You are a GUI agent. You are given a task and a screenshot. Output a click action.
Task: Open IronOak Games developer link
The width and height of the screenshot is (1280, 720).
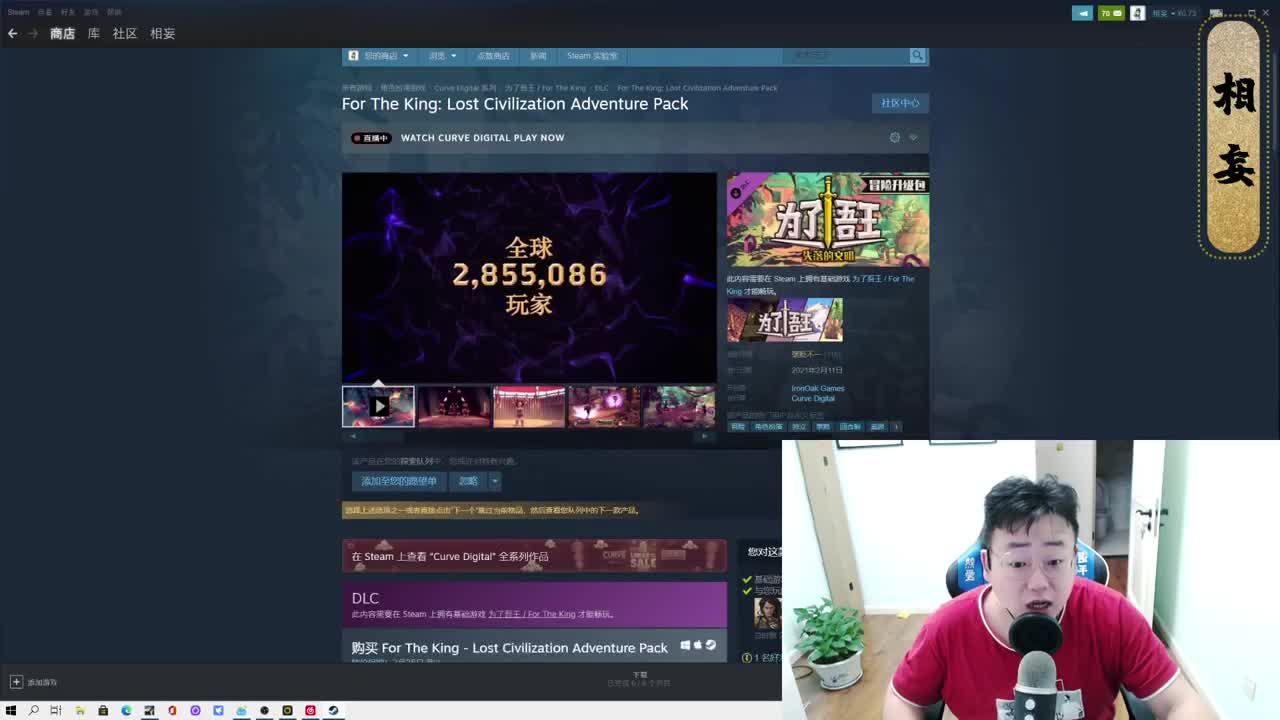pos(818,388)
